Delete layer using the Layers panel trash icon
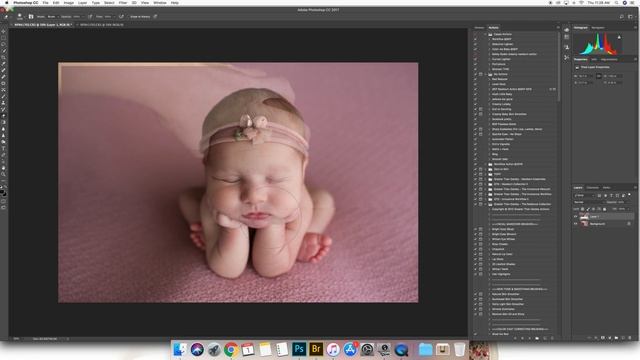 tap(630, 338)
